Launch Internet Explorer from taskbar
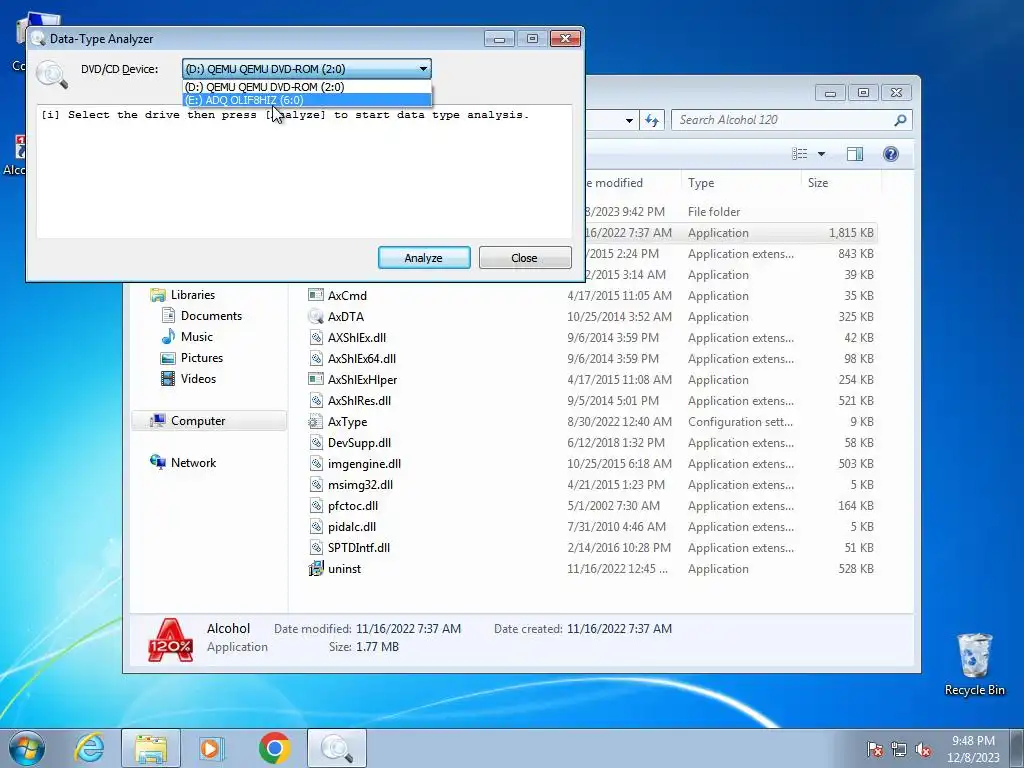 point(89,748)
